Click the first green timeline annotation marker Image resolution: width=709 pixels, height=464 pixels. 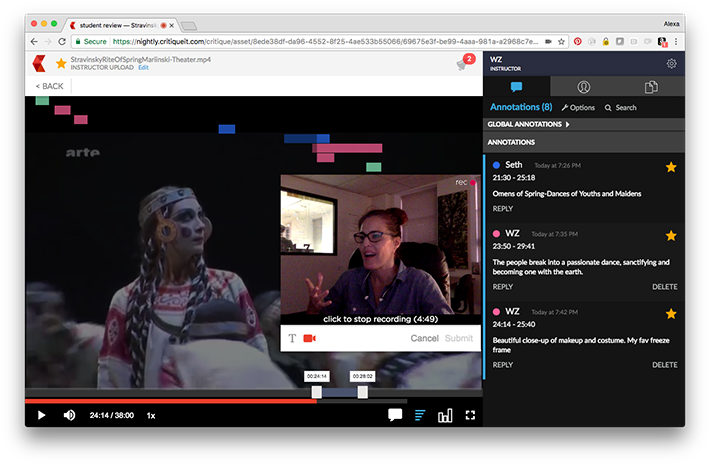42,101
